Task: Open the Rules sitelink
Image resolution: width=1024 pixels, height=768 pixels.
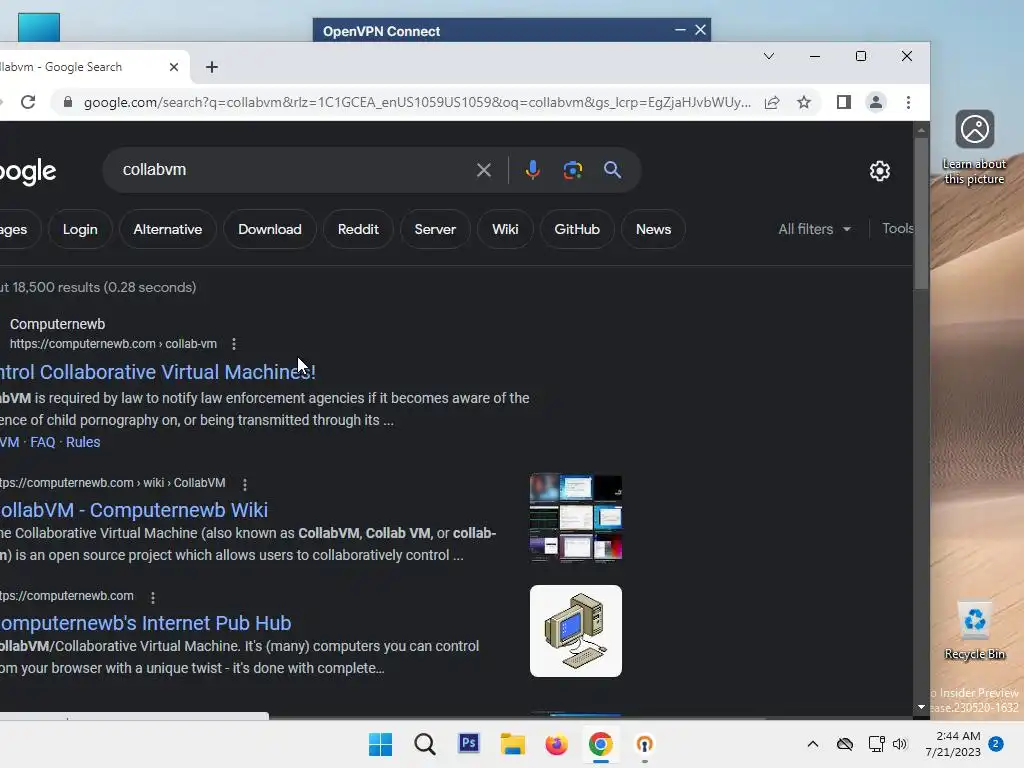Action: tap(83, 442)
